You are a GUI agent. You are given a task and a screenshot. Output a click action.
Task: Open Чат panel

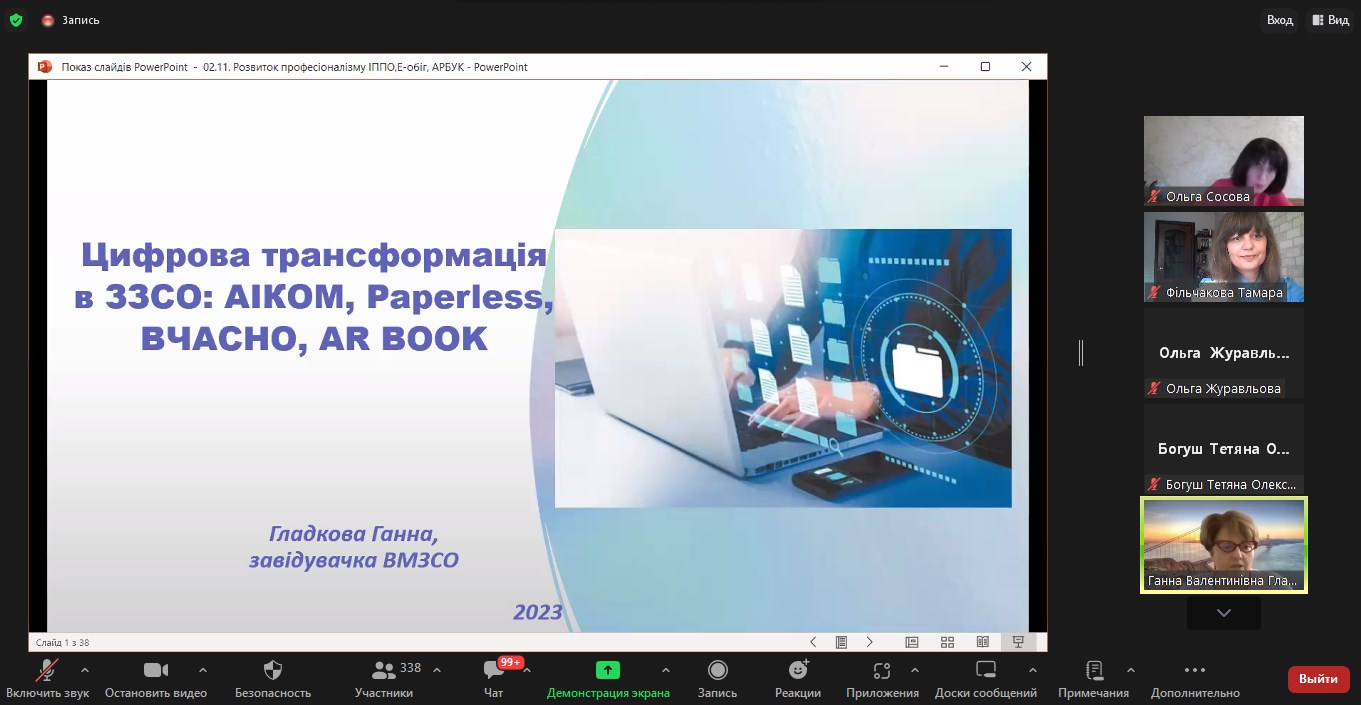[x=493, y=679]
